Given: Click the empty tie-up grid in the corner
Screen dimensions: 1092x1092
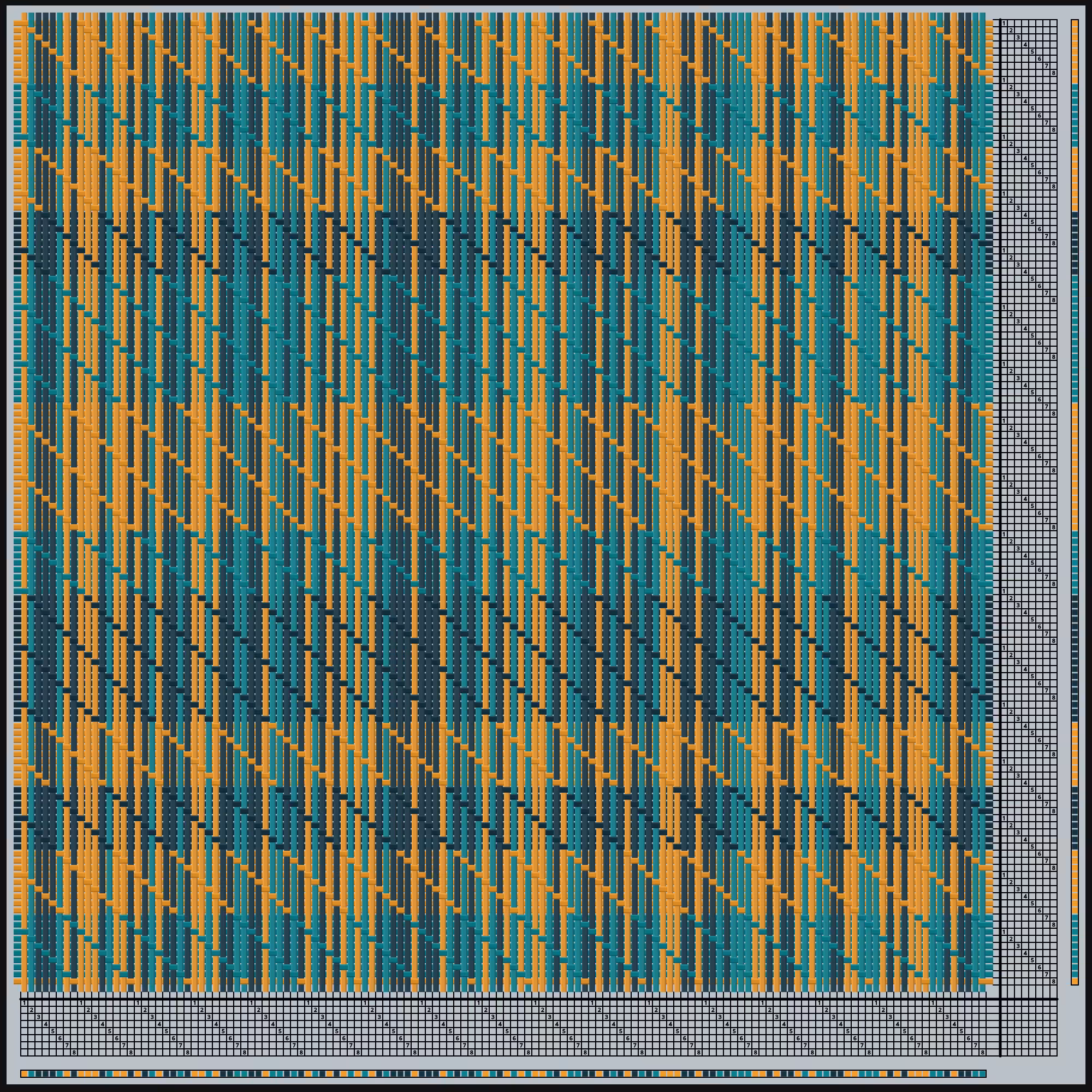Looking at the screenshot, I should (1029, 1028).
